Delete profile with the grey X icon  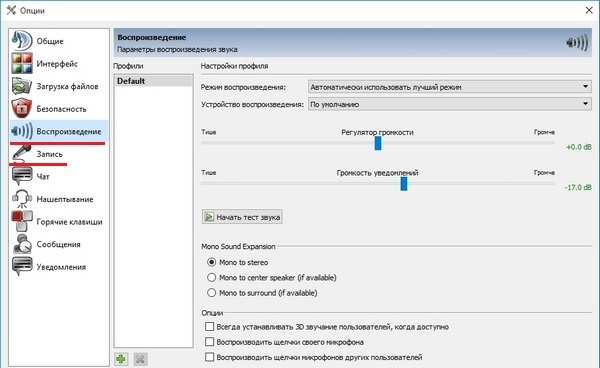point(140,359)
